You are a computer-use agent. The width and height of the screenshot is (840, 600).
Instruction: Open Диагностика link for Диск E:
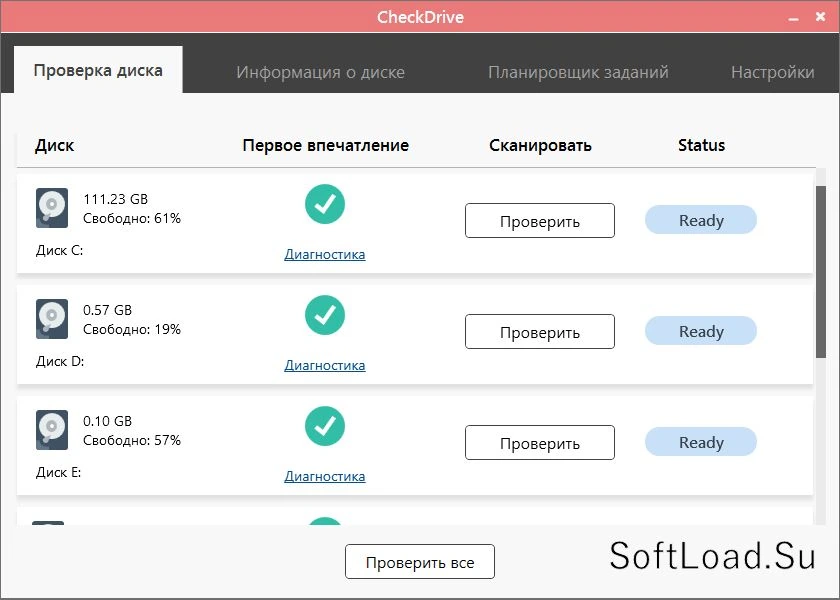(325, 476)
